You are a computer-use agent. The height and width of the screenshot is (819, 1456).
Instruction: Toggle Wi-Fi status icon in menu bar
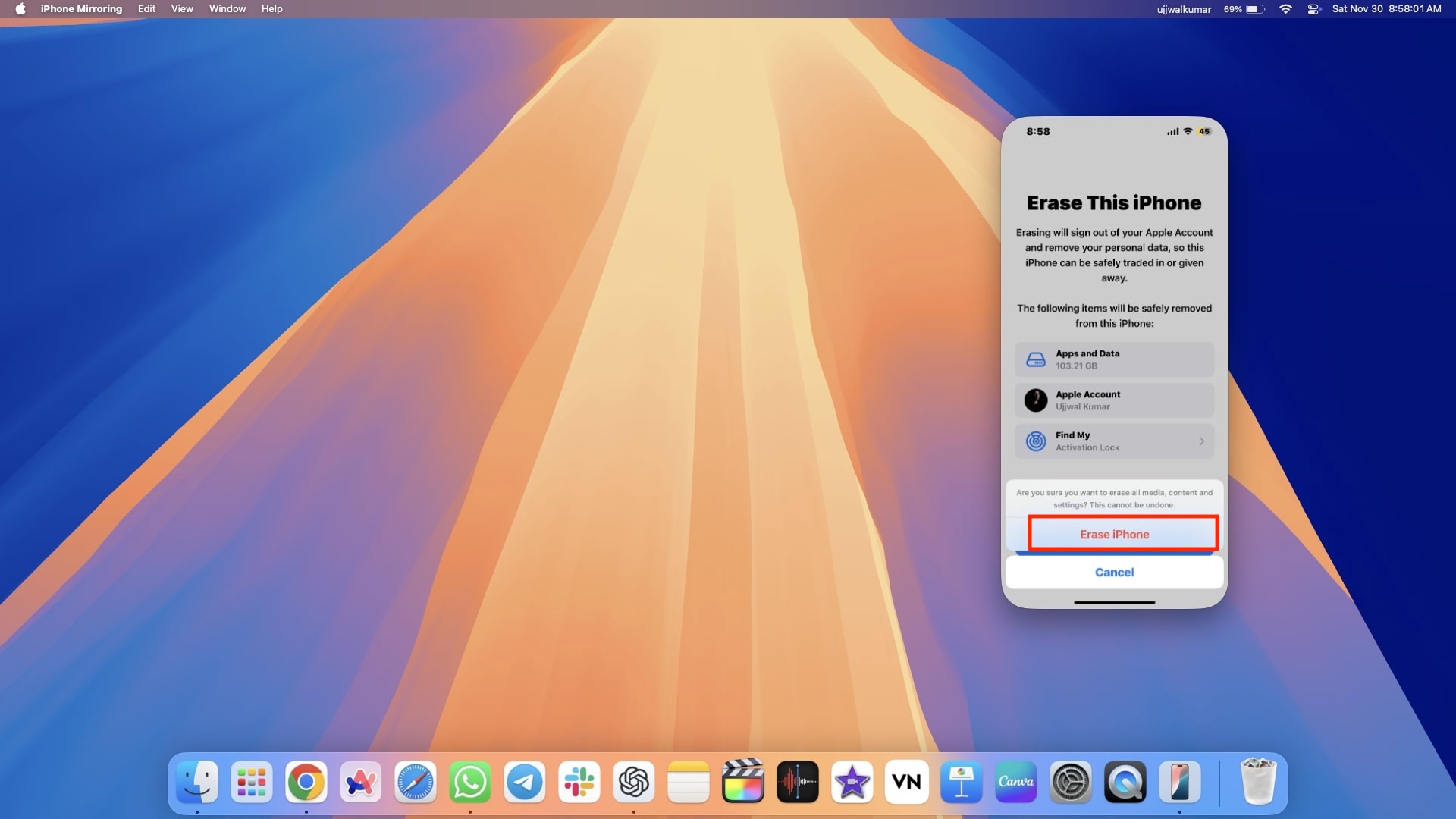tap(1288, 9)
